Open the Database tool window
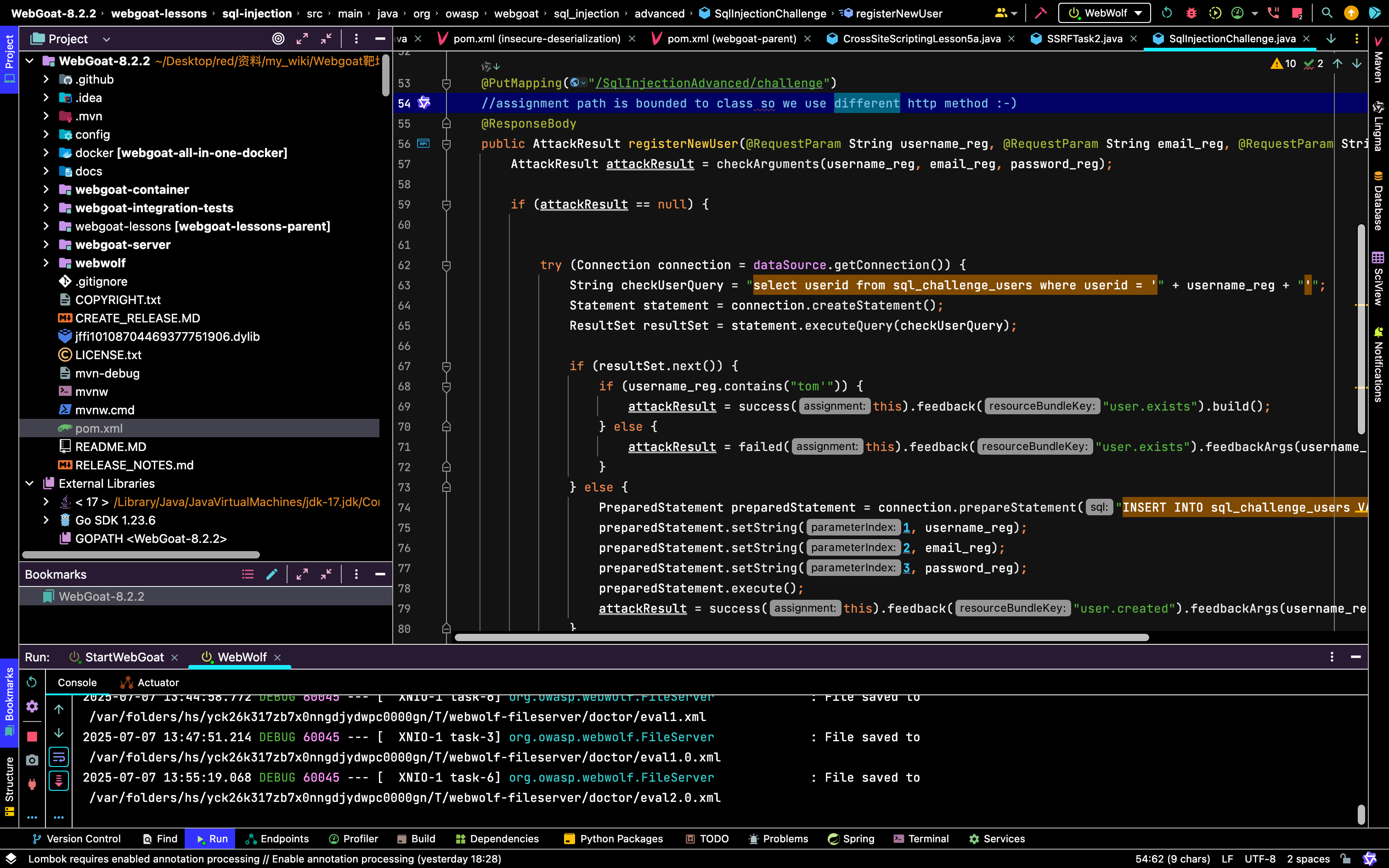 (x=1378, y=201)
